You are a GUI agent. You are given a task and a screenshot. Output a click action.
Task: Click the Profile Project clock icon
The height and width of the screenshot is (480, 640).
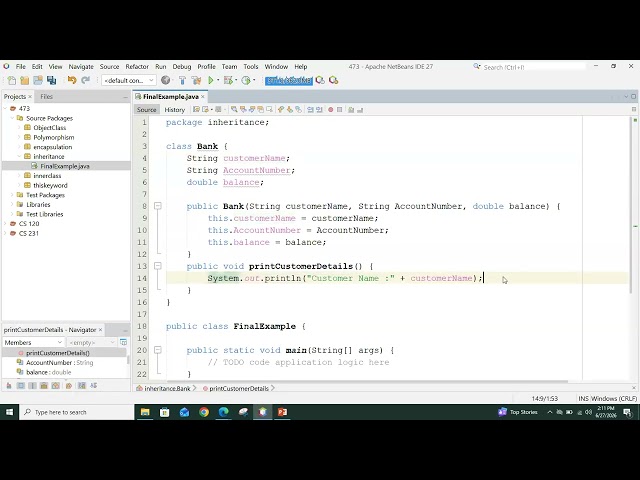[246, 80]
